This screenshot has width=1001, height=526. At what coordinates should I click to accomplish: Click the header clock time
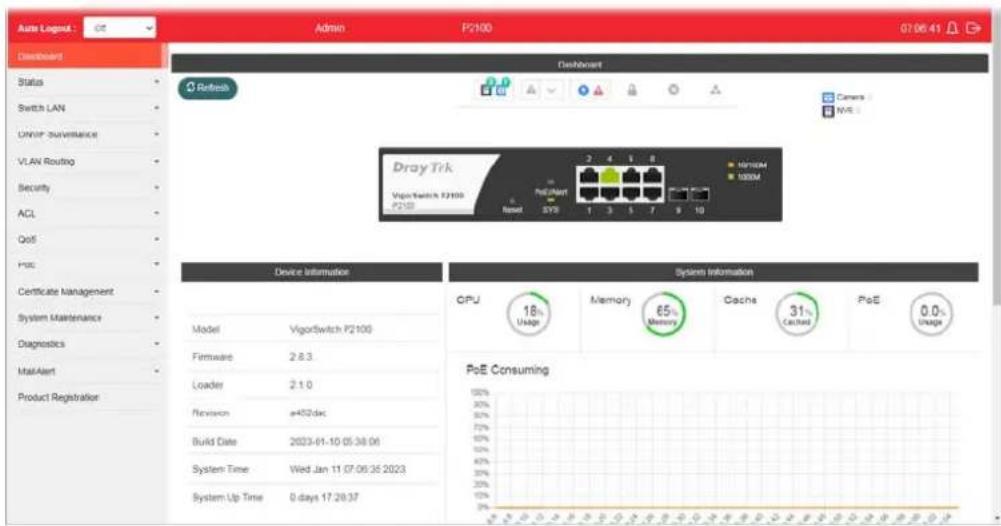click(920, 28)
